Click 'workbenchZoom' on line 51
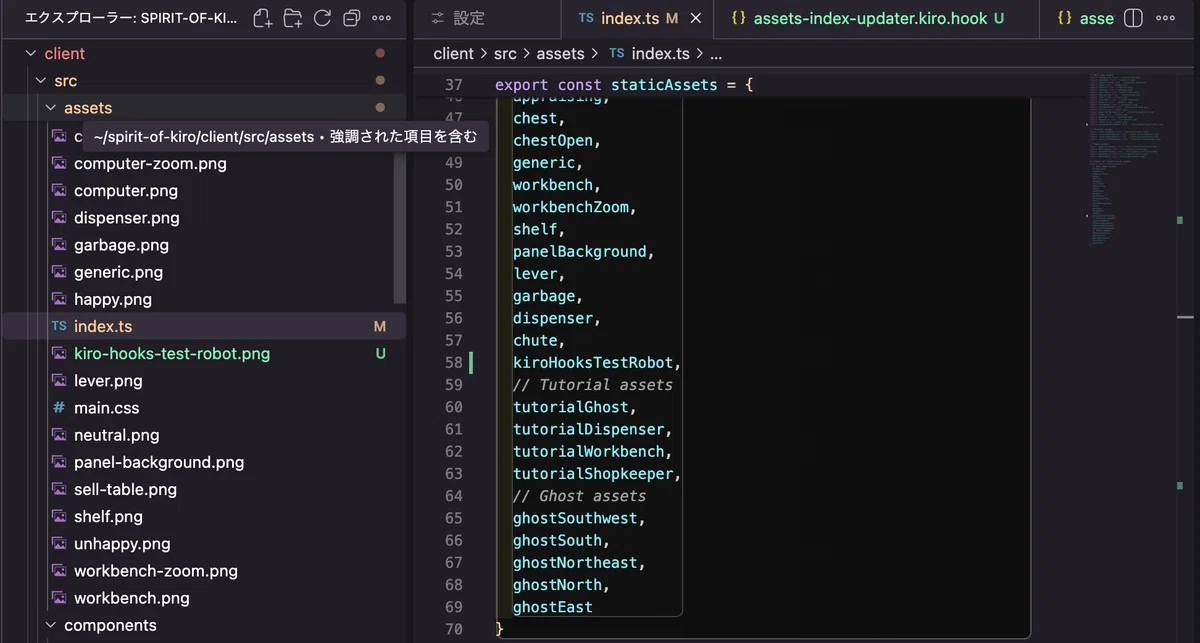 (x=571, y=207)
